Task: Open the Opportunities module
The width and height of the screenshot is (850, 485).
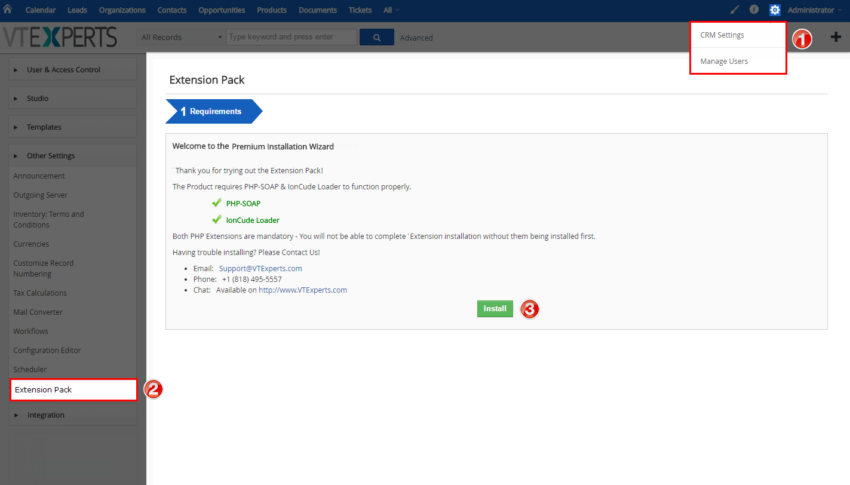Action: pyautogui.click(x=222, y=10)
